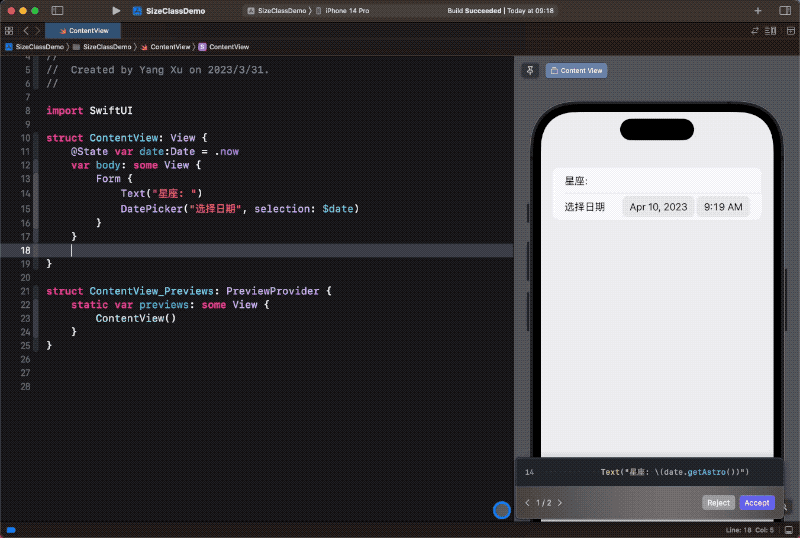Click the blue circle indicator near the editor's bottom edge
The height and width of the screenshot is (538, 800).
(502, 510)
